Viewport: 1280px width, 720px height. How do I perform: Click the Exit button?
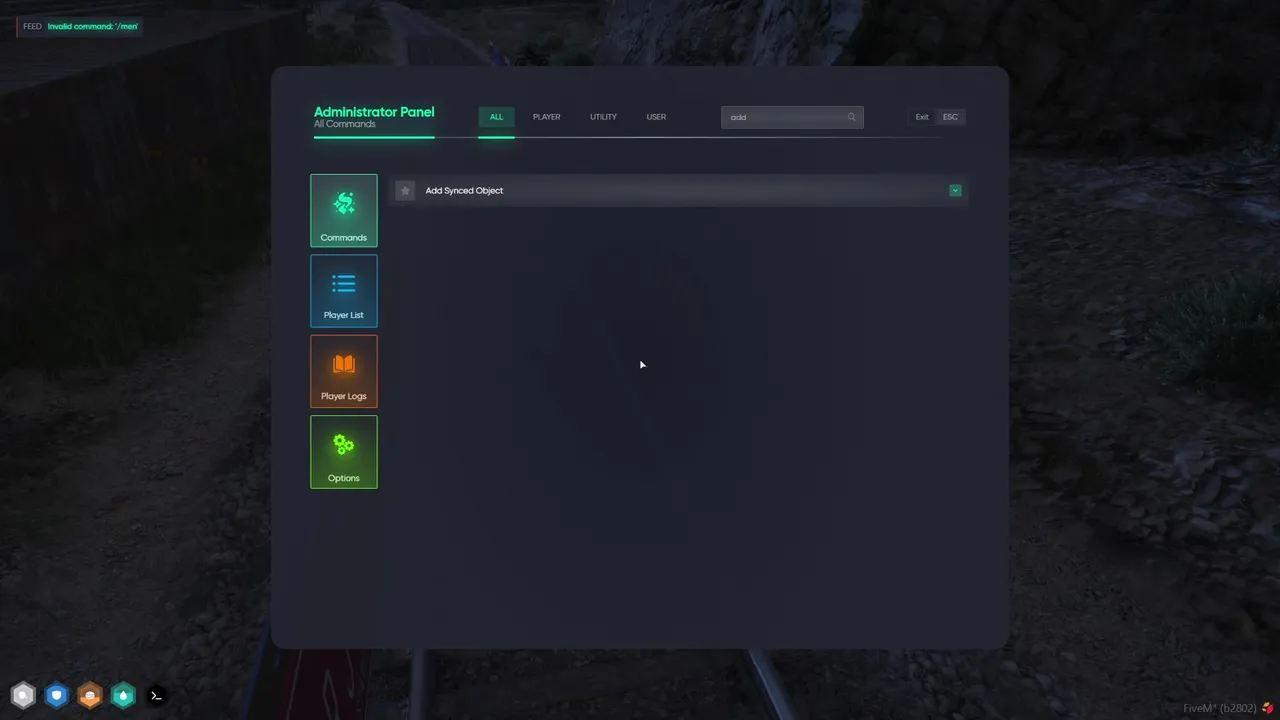click(937, 117)
